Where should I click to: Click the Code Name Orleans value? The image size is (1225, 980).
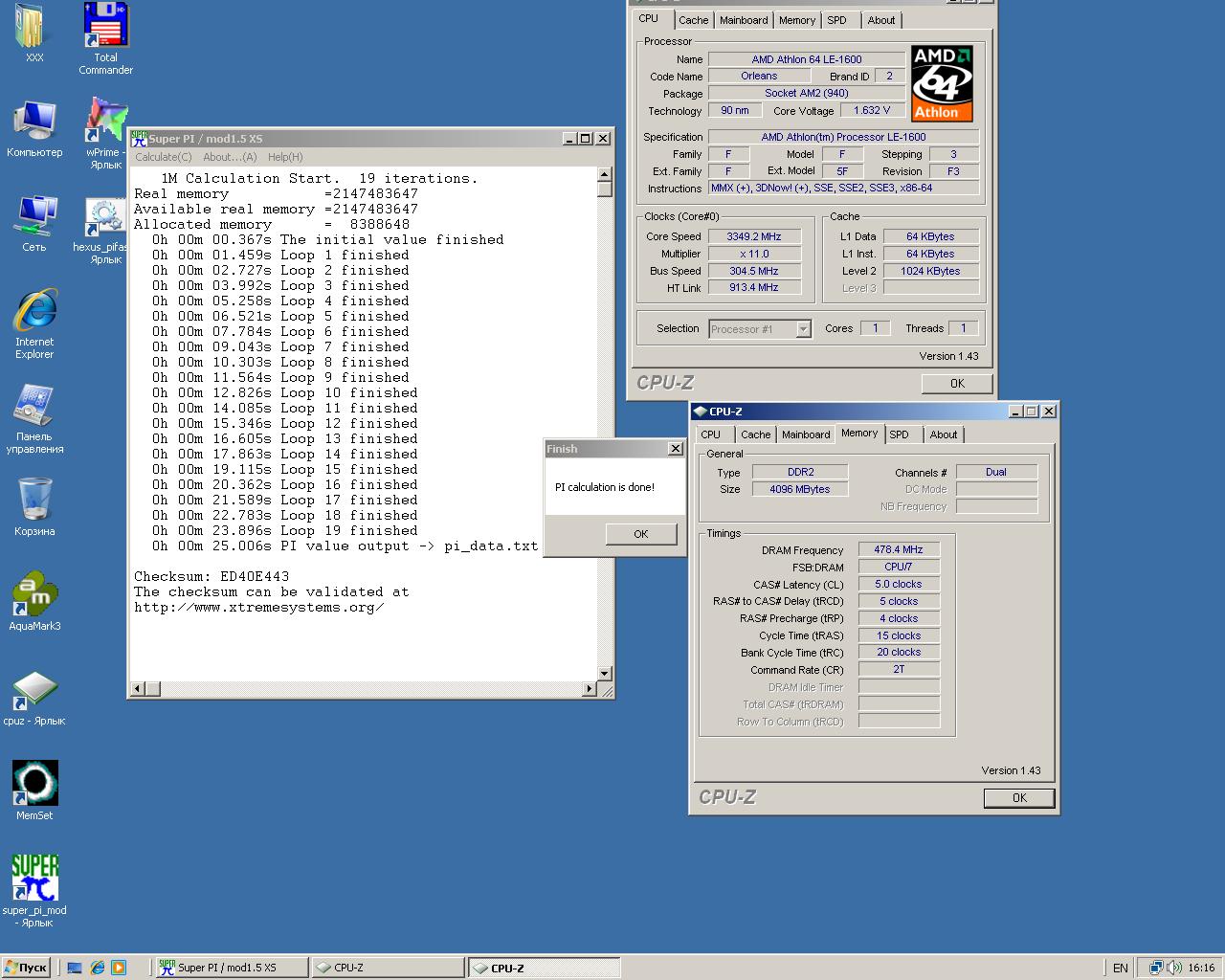(759, 76)
